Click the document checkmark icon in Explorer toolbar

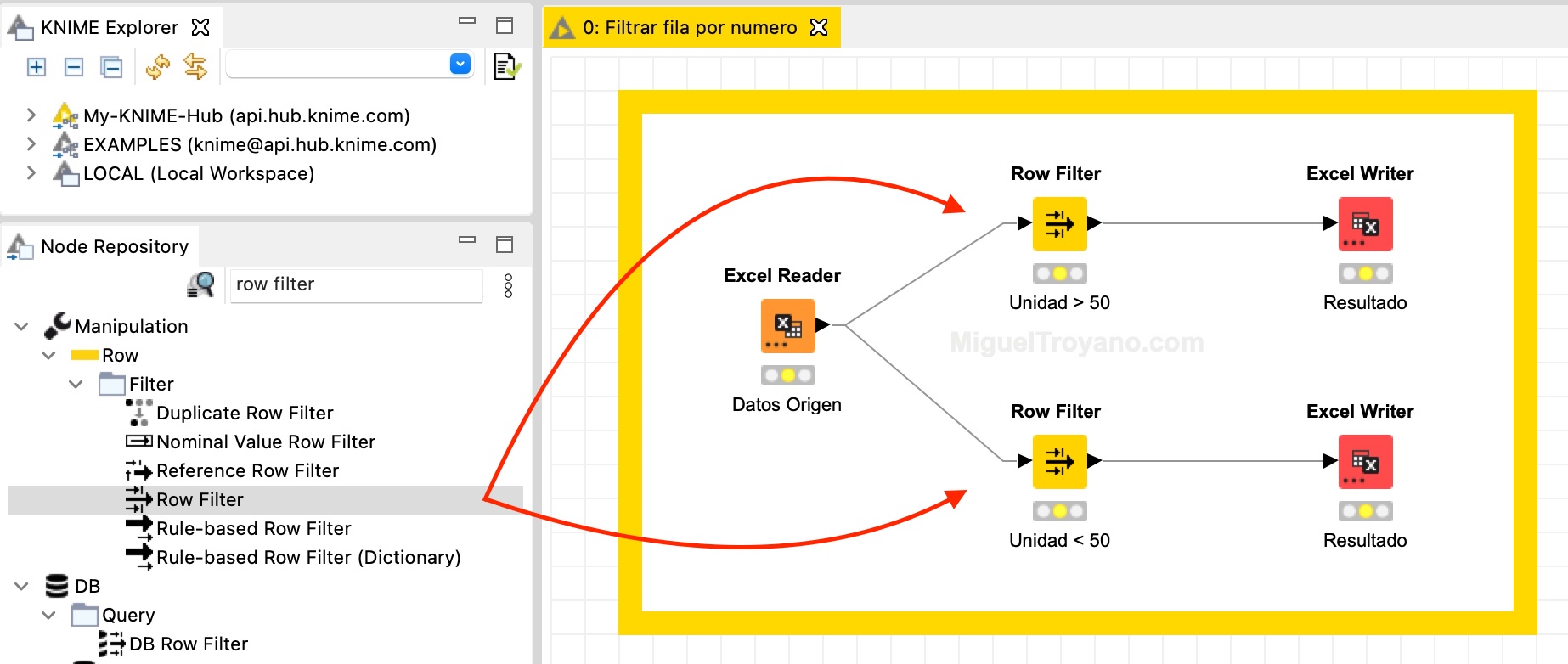[x=507, y=66]
